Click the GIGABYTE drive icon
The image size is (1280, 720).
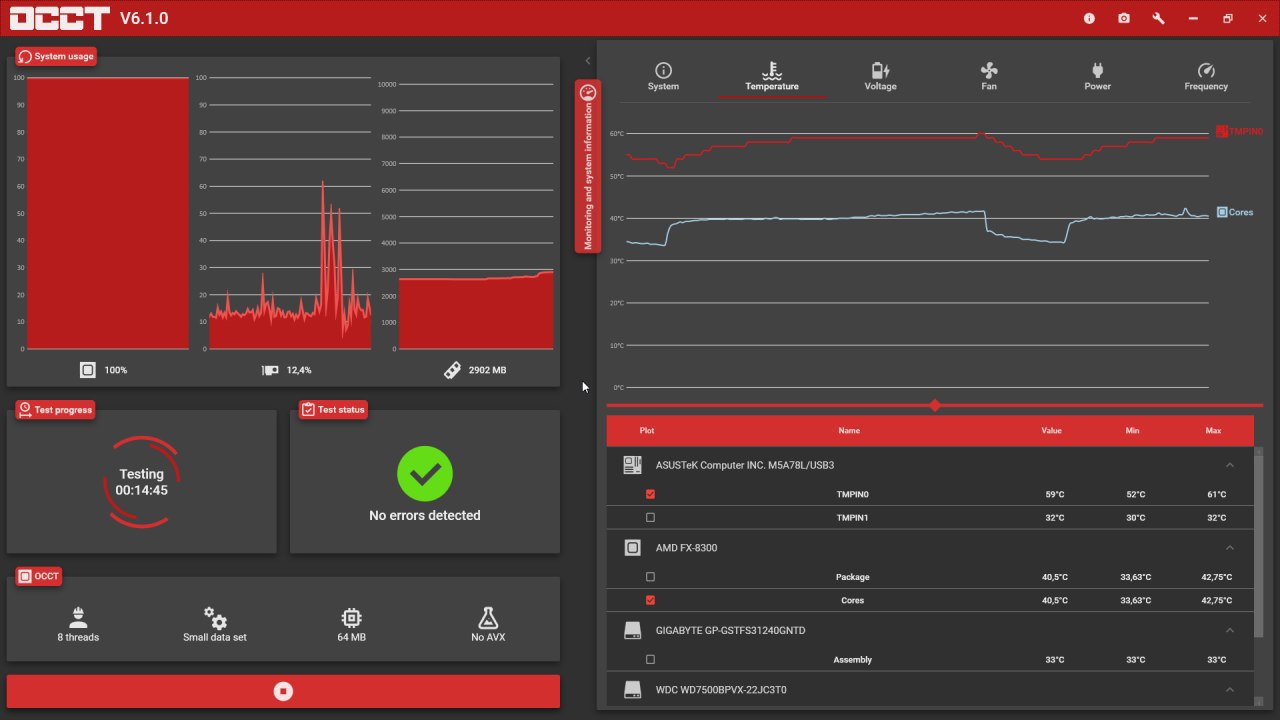click(x=632, y=631)
